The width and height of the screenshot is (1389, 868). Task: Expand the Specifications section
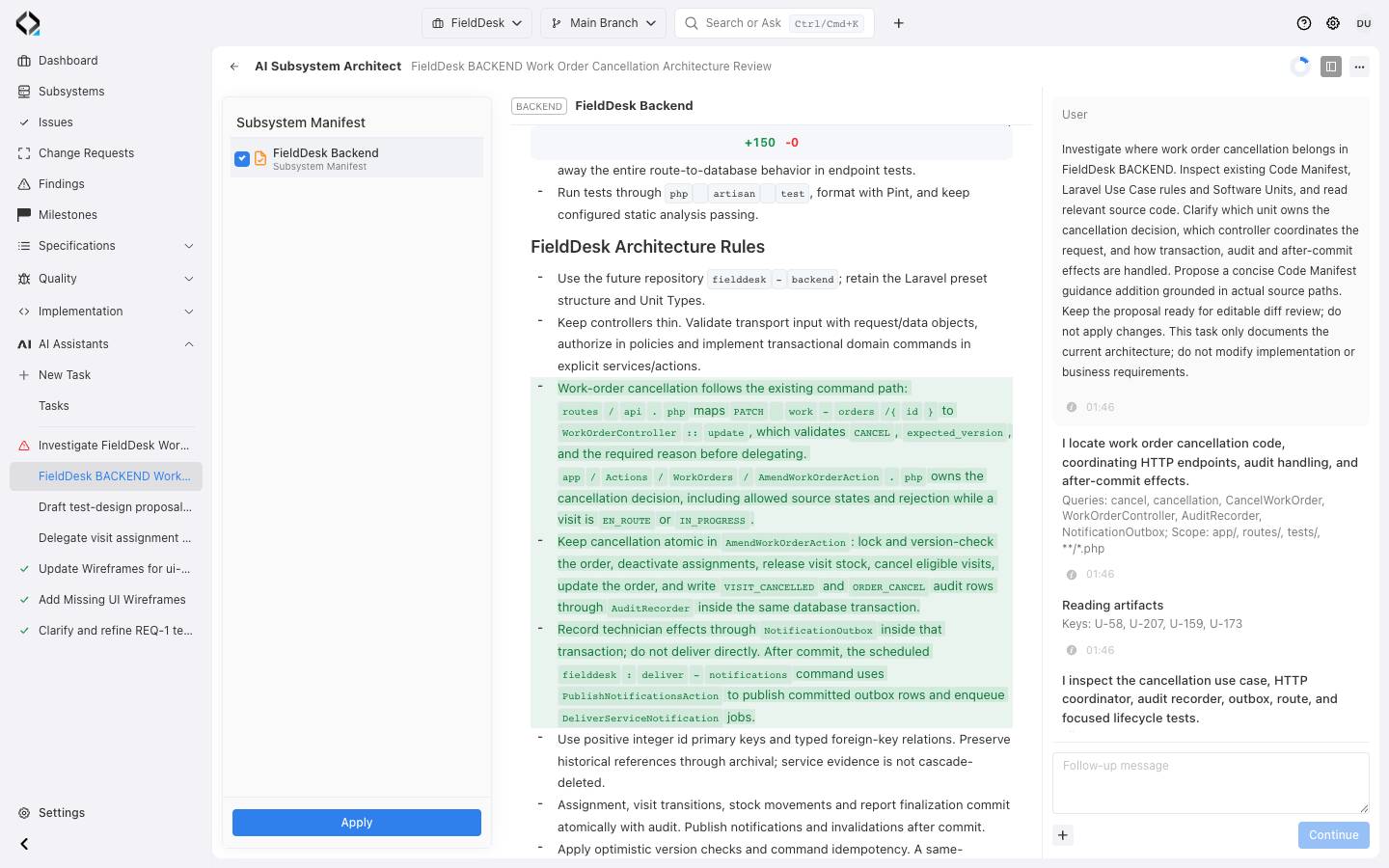tap(106, 246)
